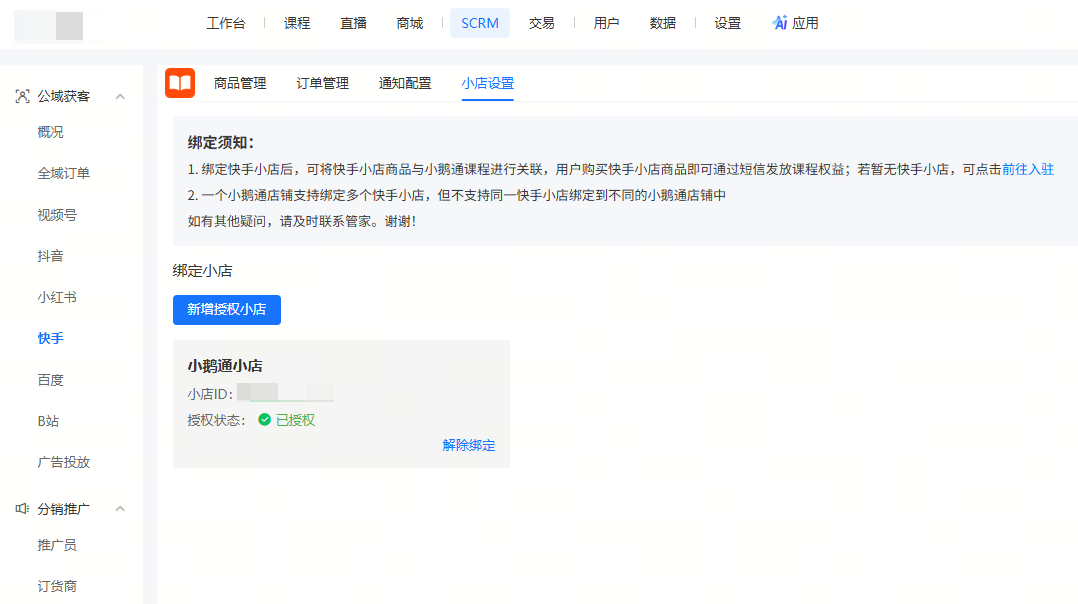
Task: Open 概况 in the sidebar
Action: point(50,132)
